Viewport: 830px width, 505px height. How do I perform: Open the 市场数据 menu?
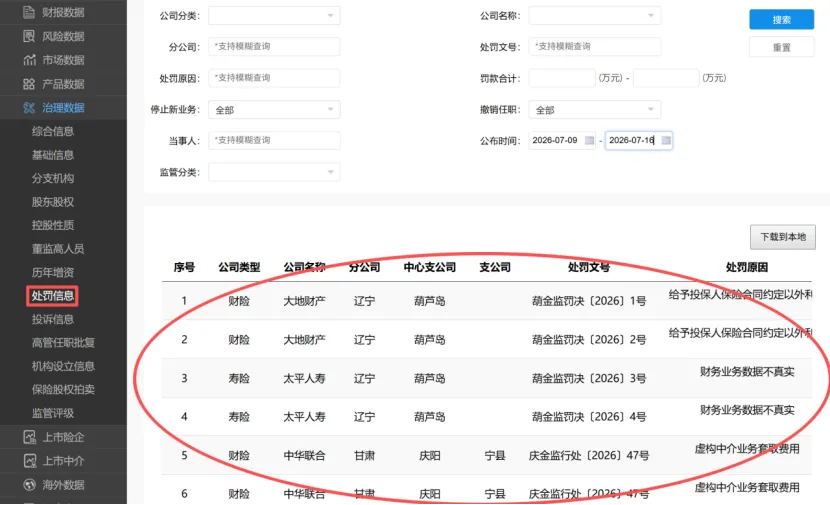(x=64, y=60)
